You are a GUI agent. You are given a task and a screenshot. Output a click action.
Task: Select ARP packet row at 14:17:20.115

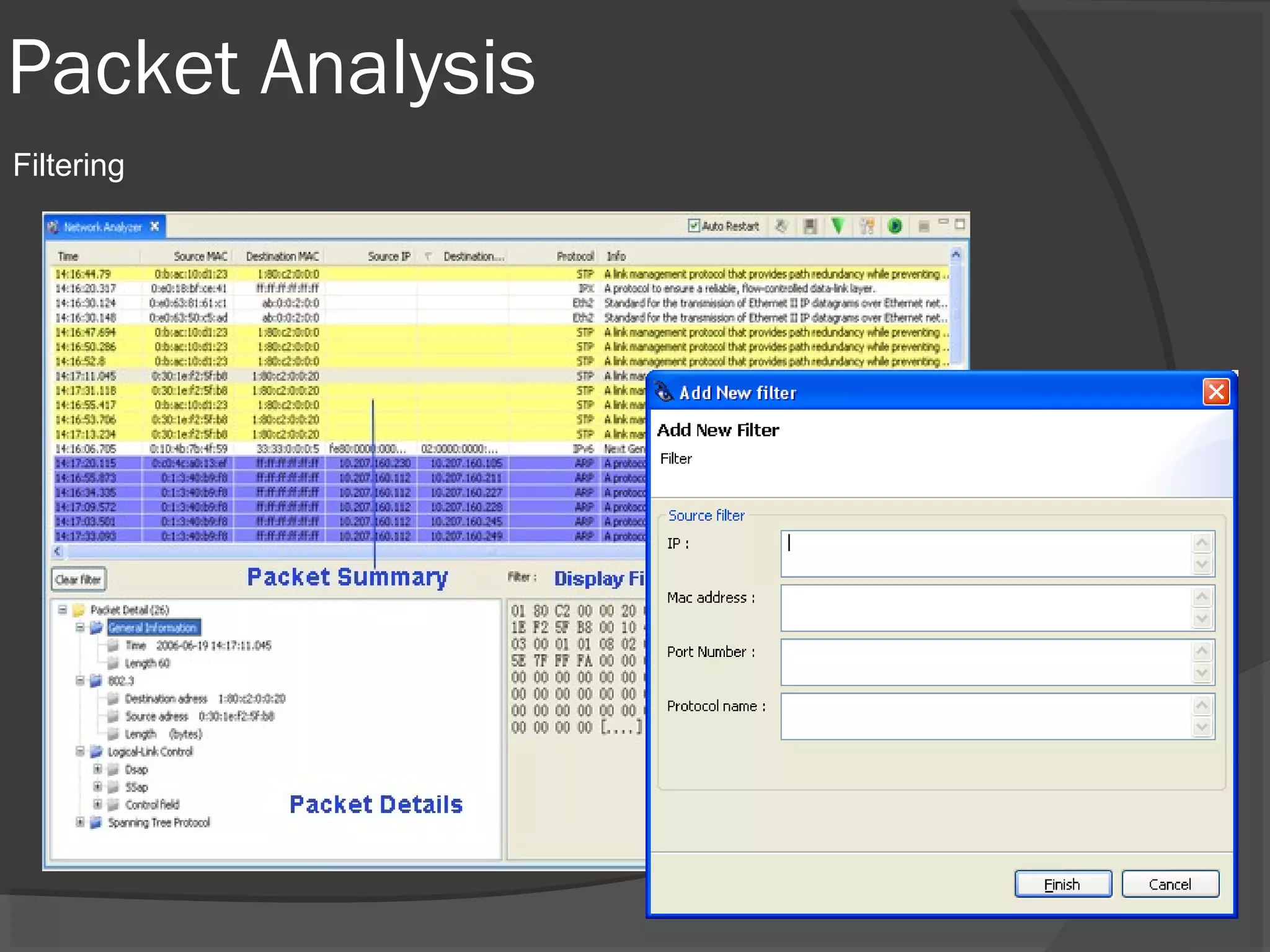point(349,463)
